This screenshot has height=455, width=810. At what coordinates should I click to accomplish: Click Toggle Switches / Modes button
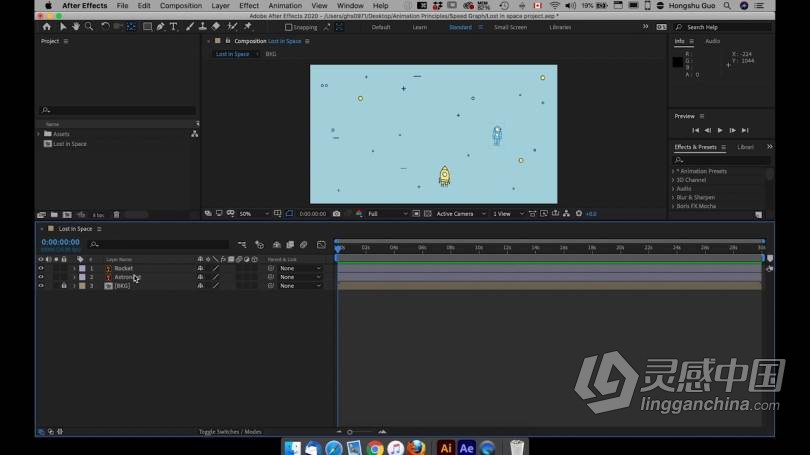230,432
